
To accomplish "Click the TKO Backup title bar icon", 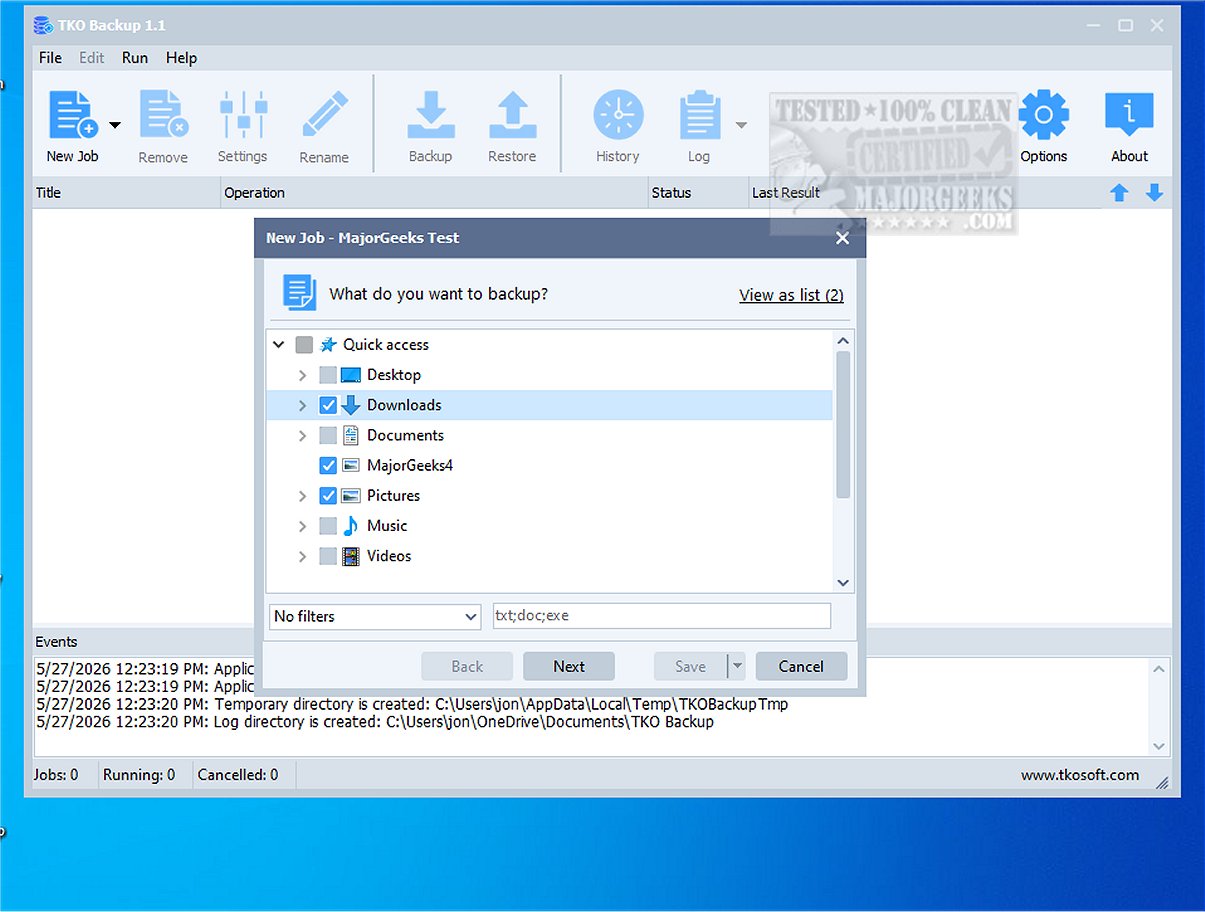I will [43, 25].
